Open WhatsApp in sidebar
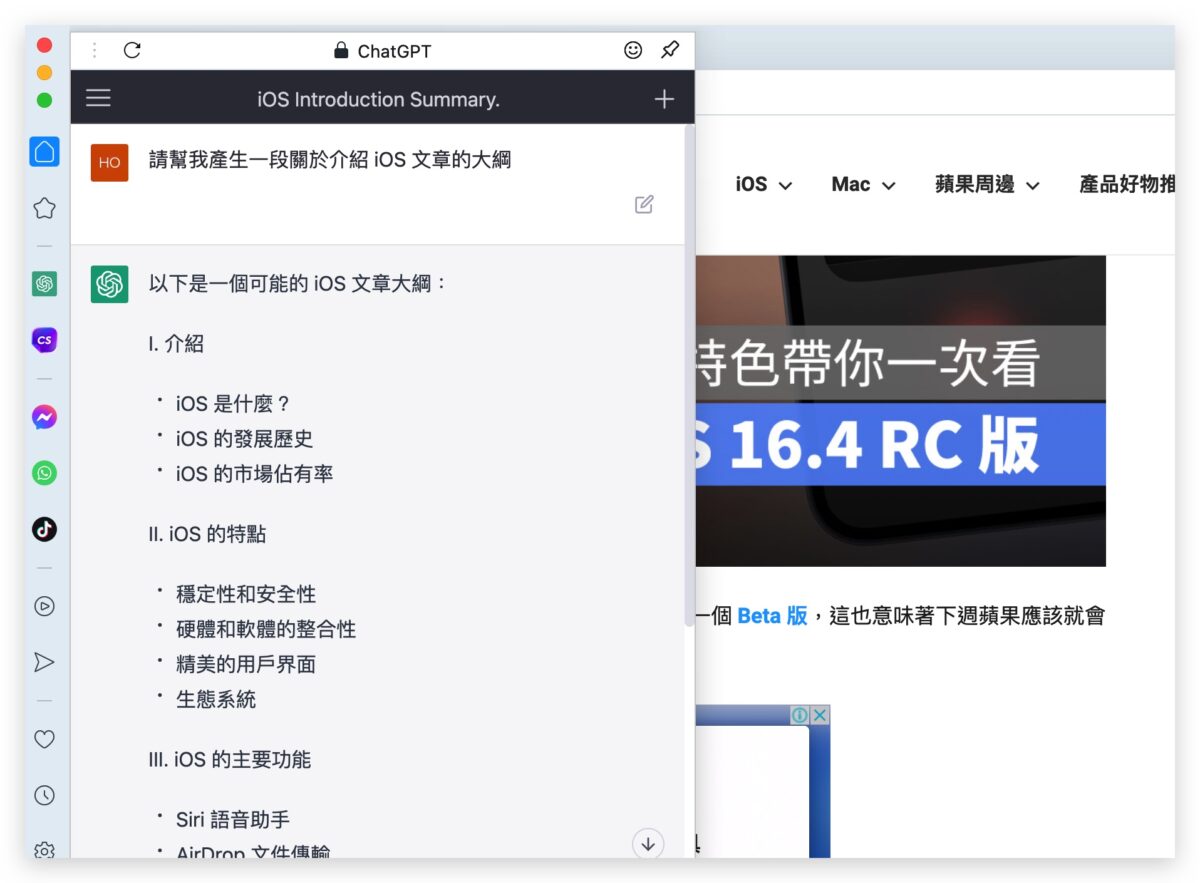Viewport: 1200px width, 883px height. pos(44,473)
